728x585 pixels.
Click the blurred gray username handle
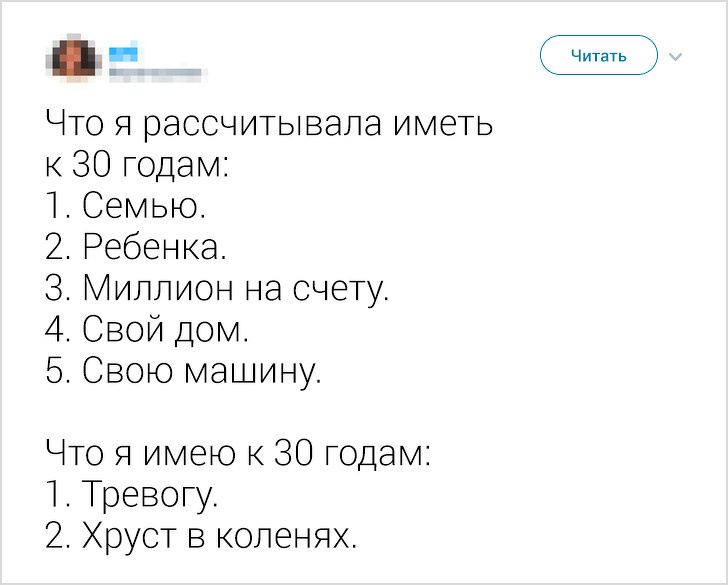(x=152, y=72)
